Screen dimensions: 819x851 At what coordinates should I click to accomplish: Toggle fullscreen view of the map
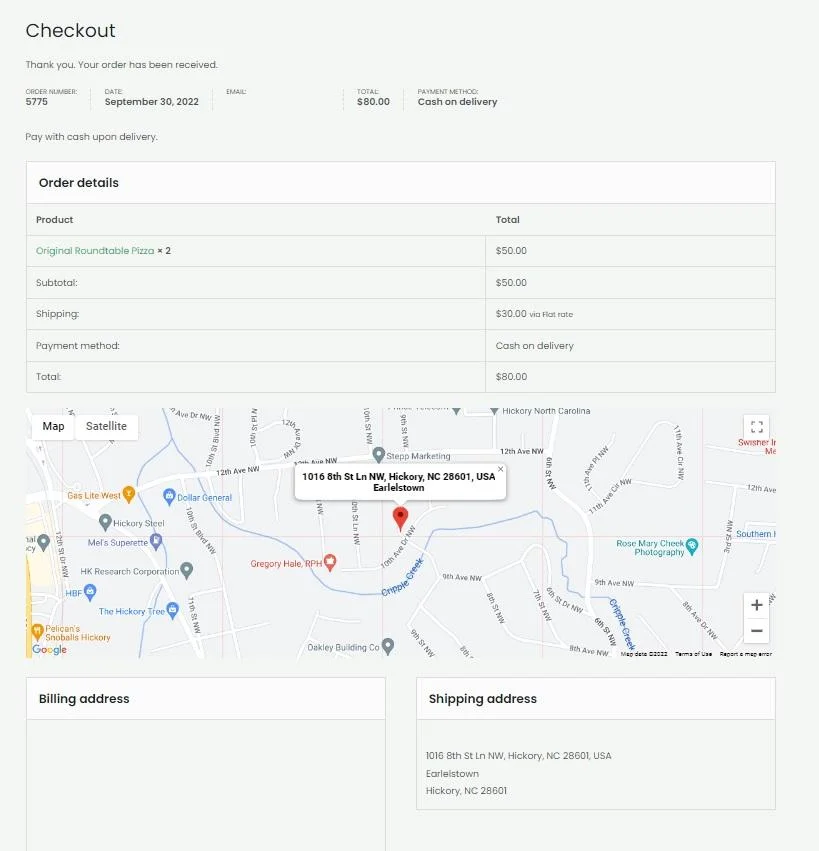(757, 427)
